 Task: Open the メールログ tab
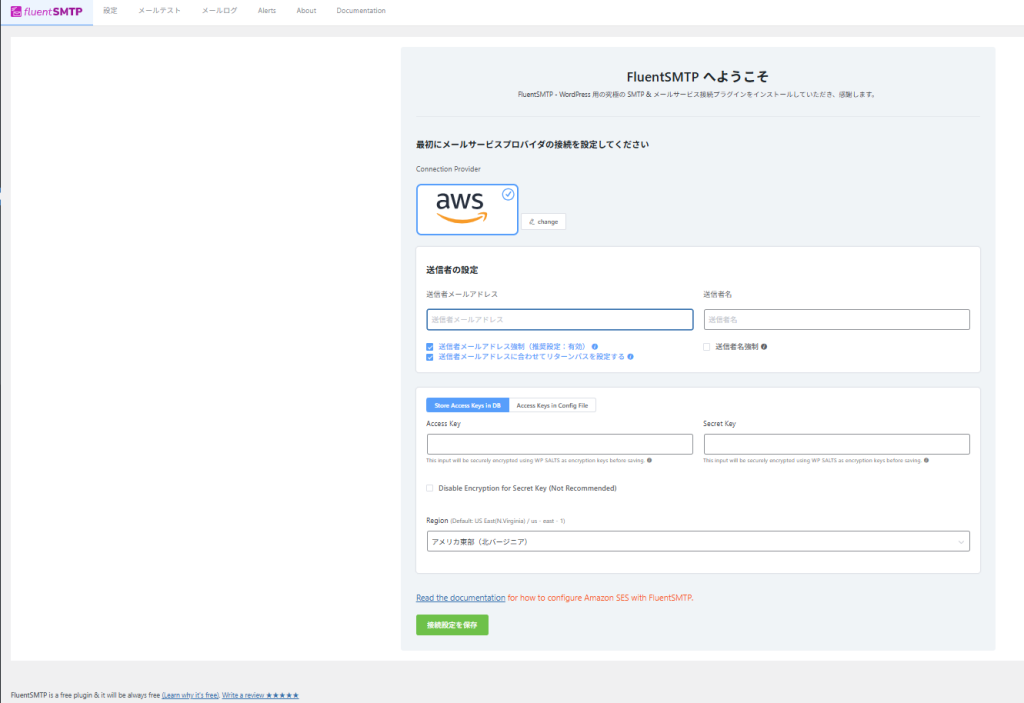pyautogui.click(x=219, y=11)
